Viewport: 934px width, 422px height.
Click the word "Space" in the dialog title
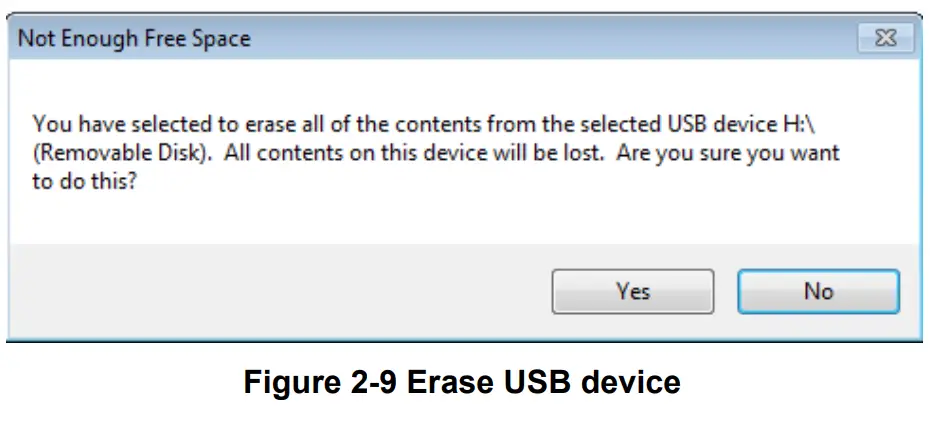pos(220,40)
